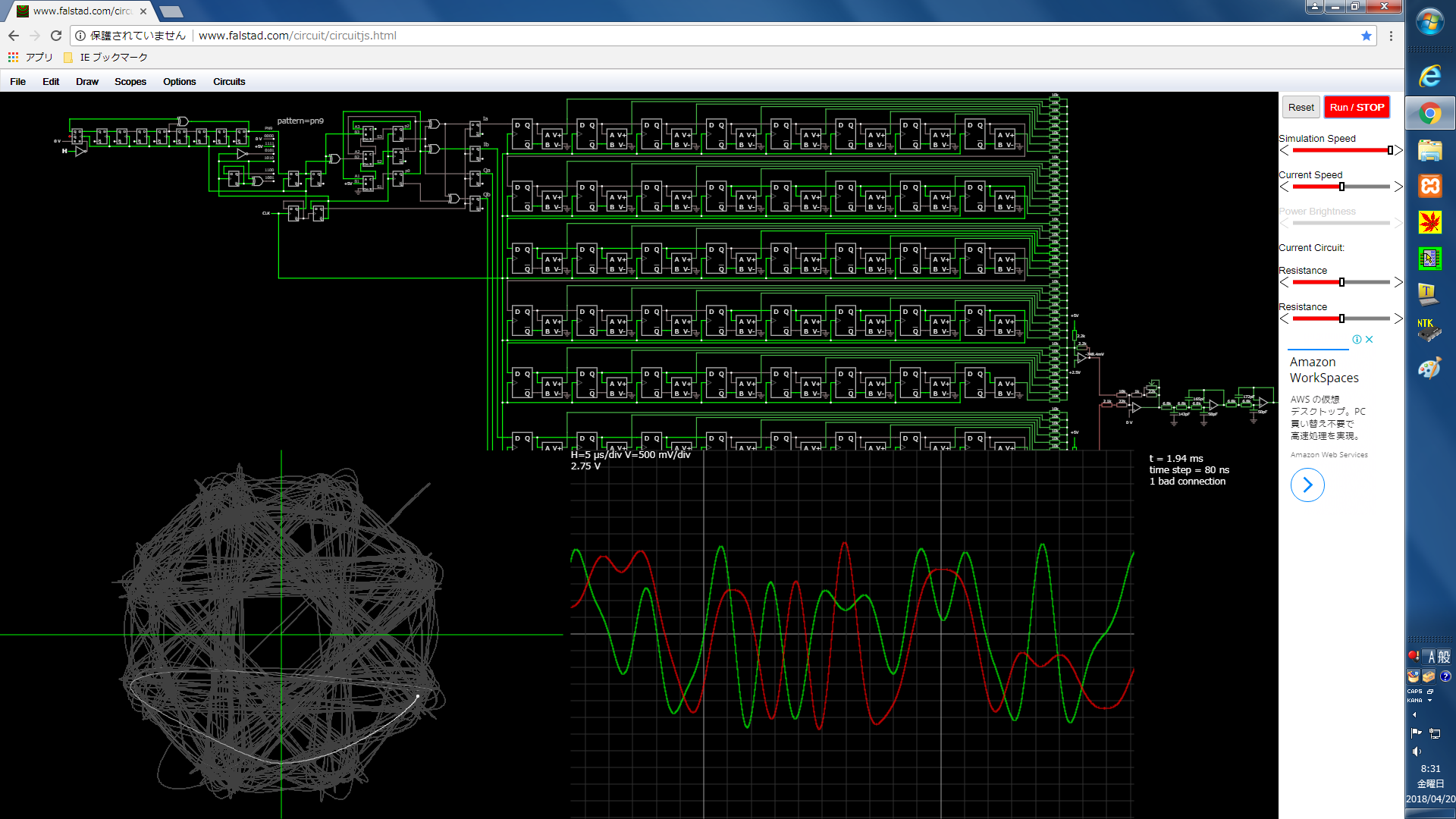This screenshot has height=819, width=1456.
Task: Click the oscilloscope waveform display
Action: (852, 634)
